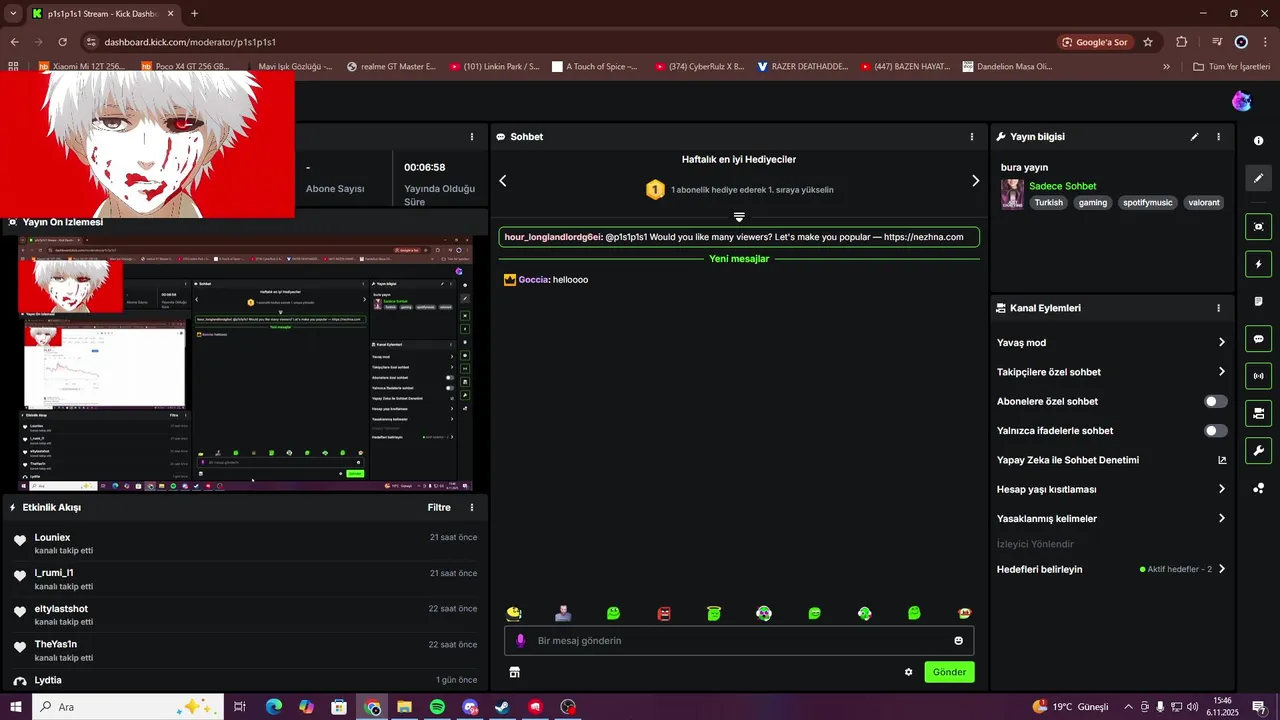
Task: Toggle the broadcast signal widget in right sidebar
Action: [x=1258, y=376]
